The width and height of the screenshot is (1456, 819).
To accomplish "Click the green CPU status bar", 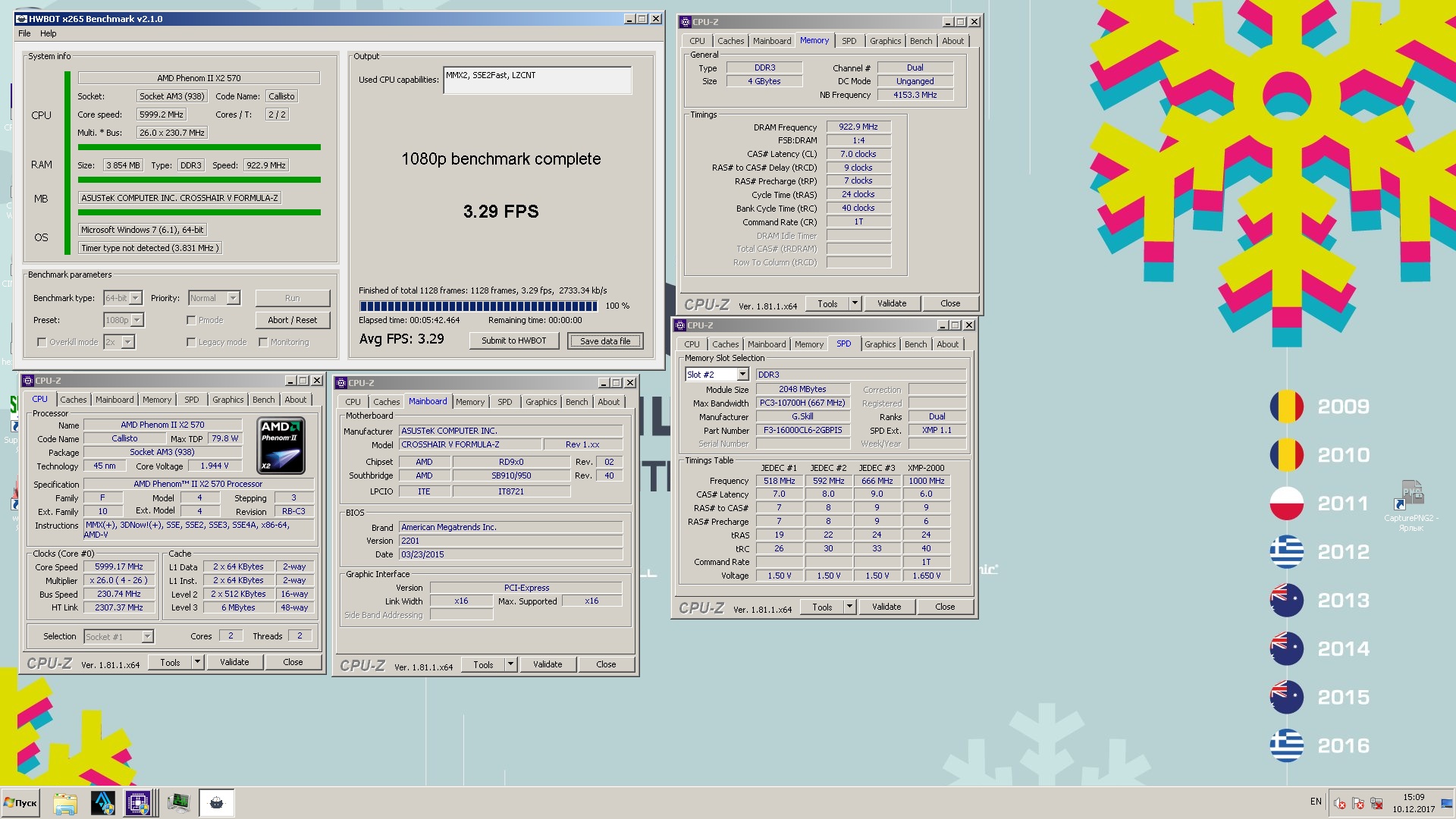I will tap(199, 147).
